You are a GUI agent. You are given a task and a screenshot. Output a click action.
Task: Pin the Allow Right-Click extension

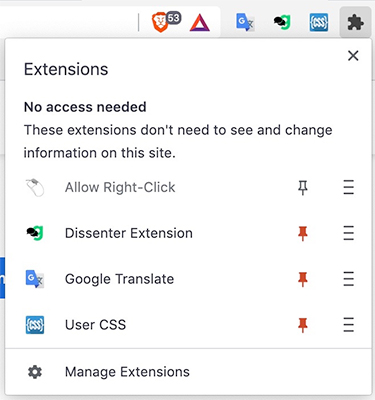(303, 187)
